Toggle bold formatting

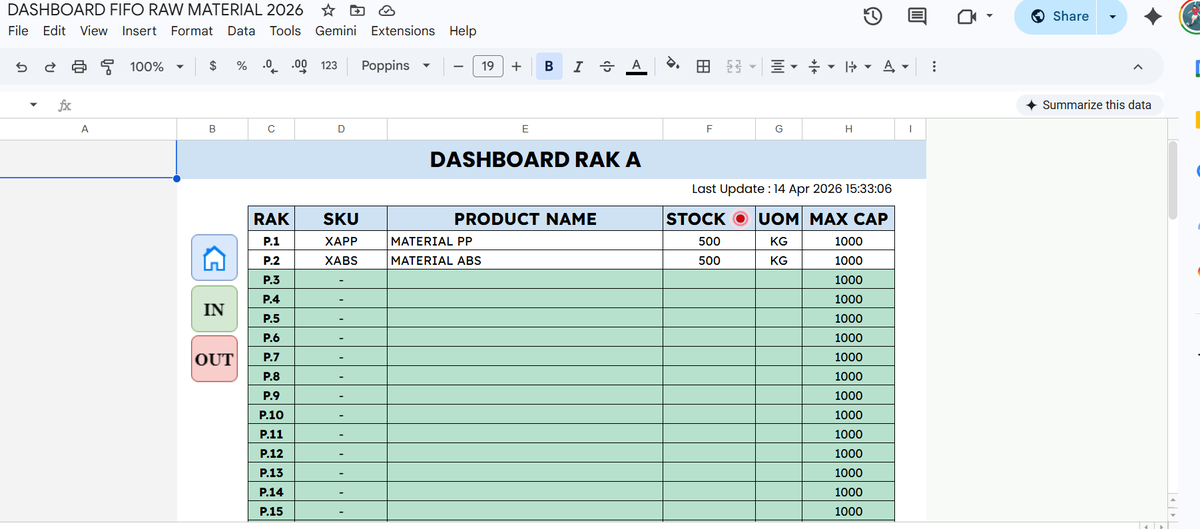click(x=548, y=66)
